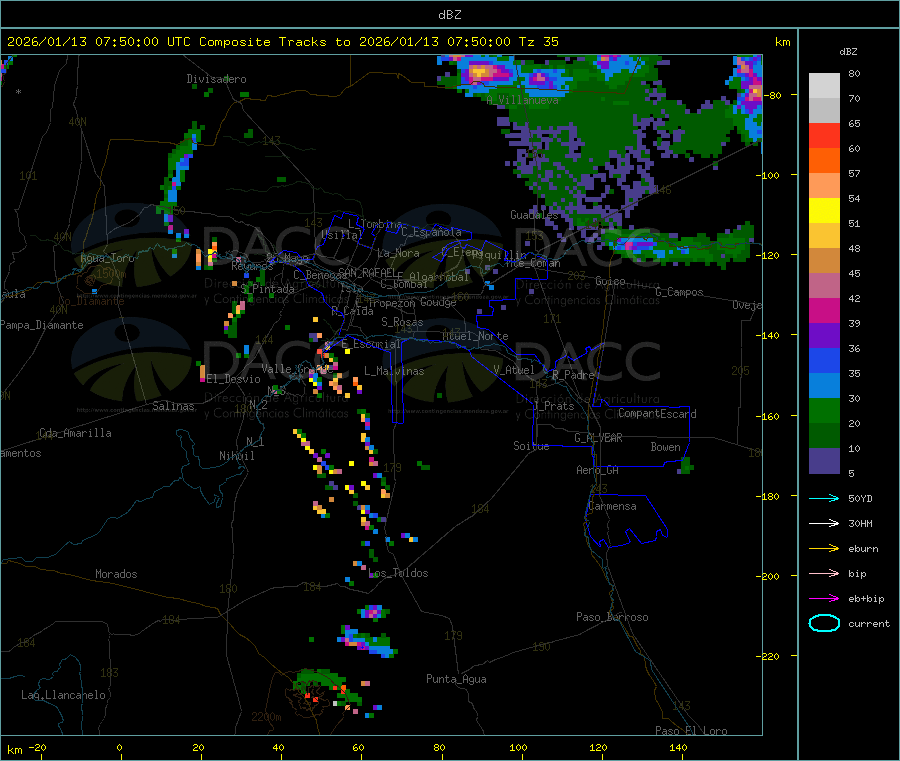This screenshot has height=761, width=900.
Task: Click the Morados map label
Action: [117, 574]
